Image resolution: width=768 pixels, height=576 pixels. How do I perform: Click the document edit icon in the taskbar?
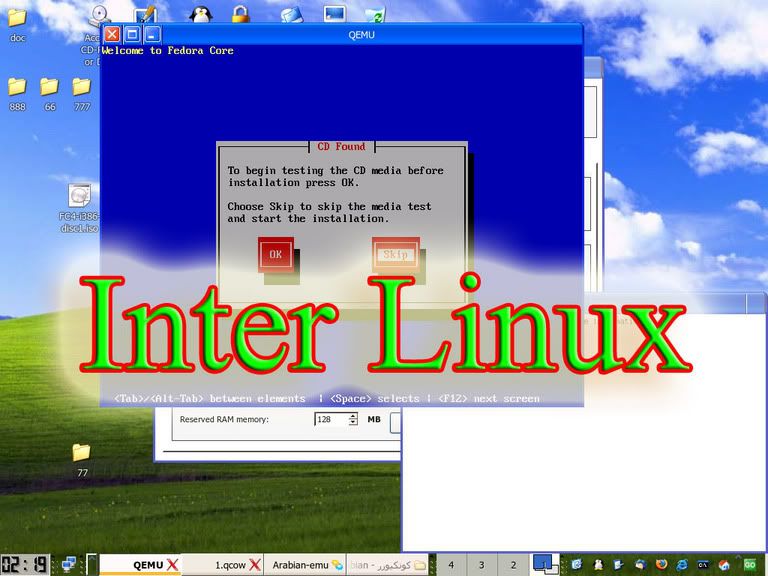[x=618, y=565]
